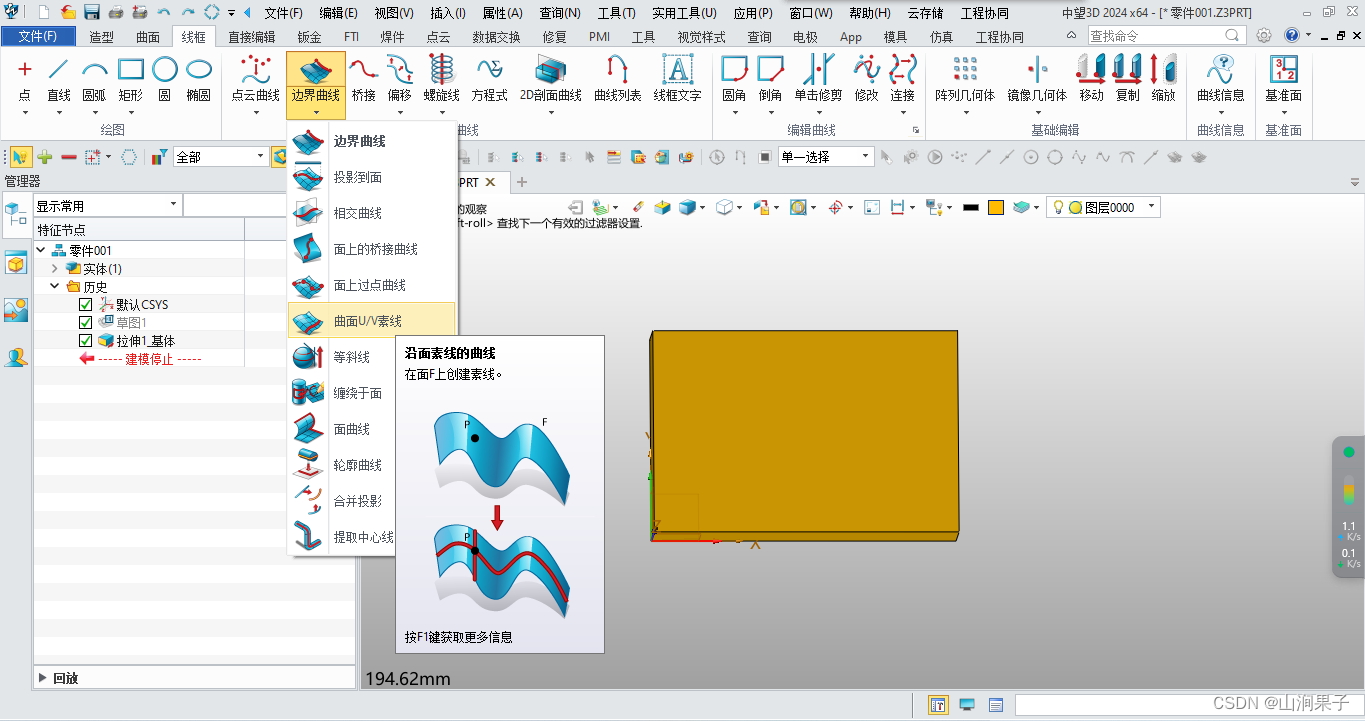The width and height of the screenshot is (1365, 721).
Task: Collapse the 零件001 root node
Action: click(41, 251)
